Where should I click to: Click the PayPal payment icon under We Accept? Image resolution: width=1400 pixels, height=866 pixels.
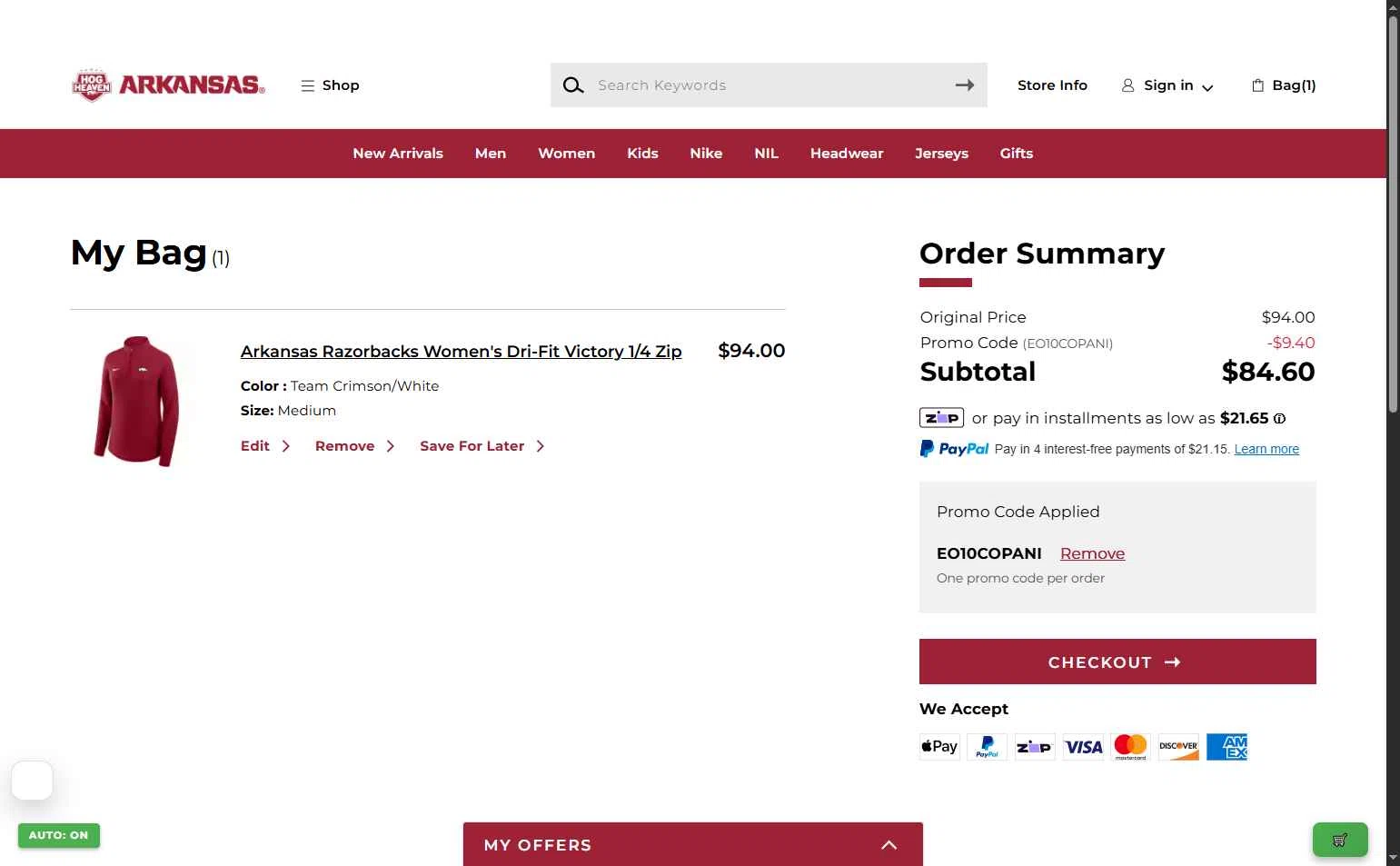click(988, 747)
